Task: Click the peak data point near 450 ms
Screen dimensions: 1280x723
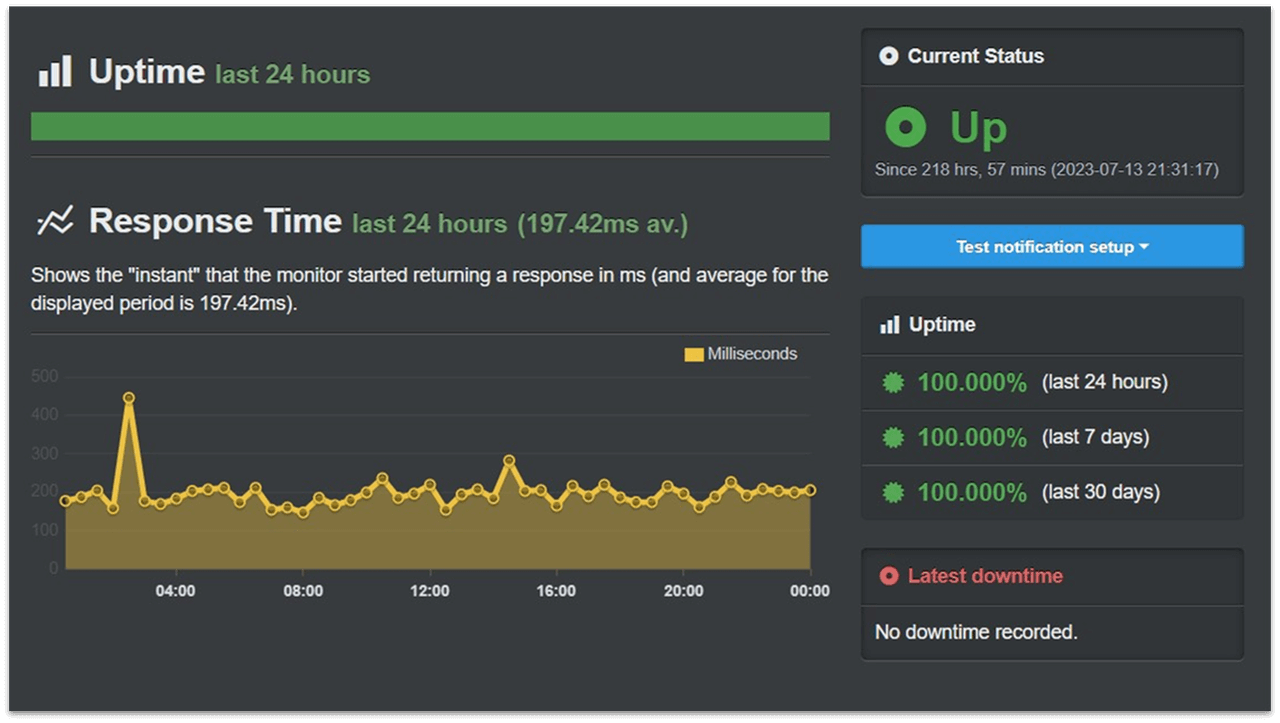Action: [129, 398]
